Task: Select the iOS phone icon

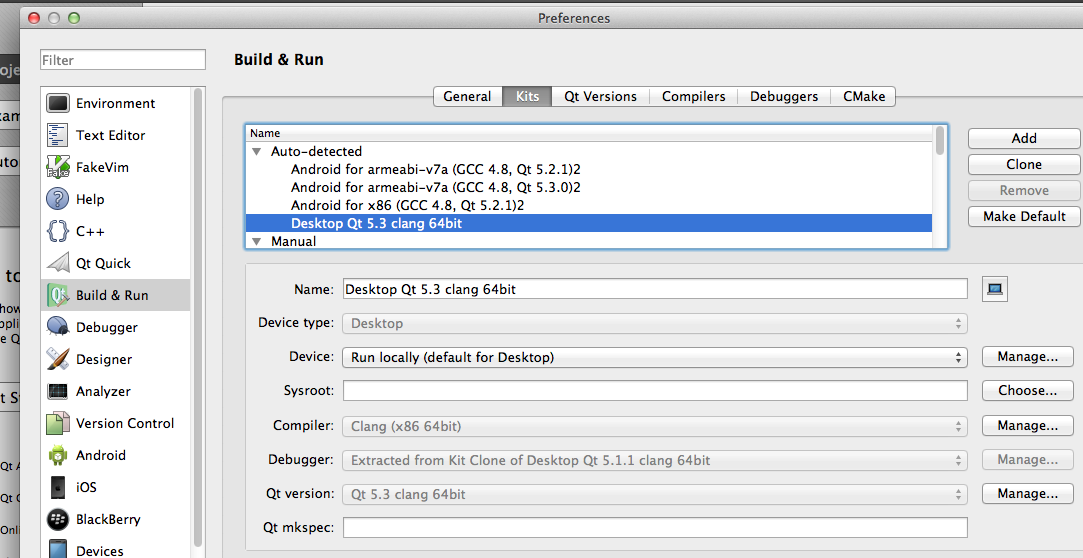Action: pyautogui.click(x=58, y=487)
